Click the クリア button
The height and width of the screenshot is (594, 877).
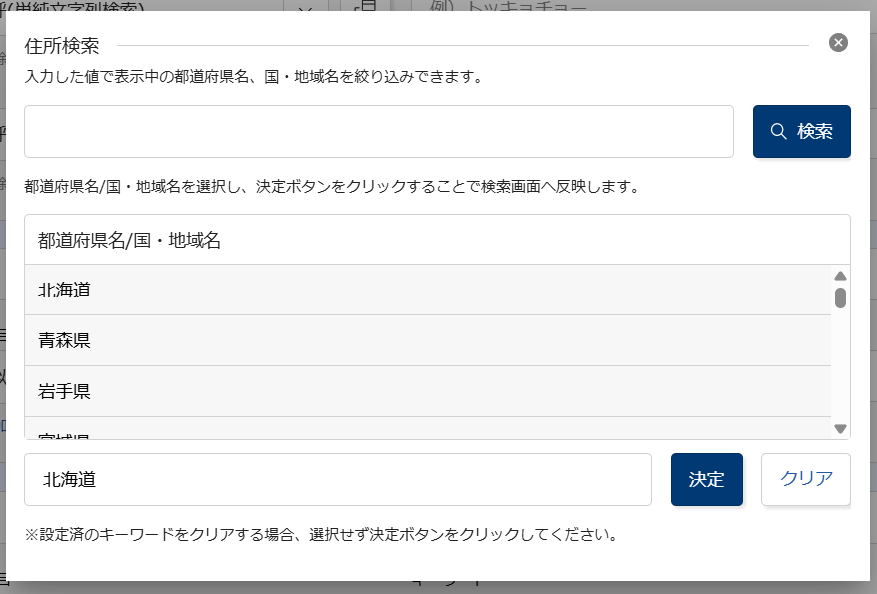[805, 479]
